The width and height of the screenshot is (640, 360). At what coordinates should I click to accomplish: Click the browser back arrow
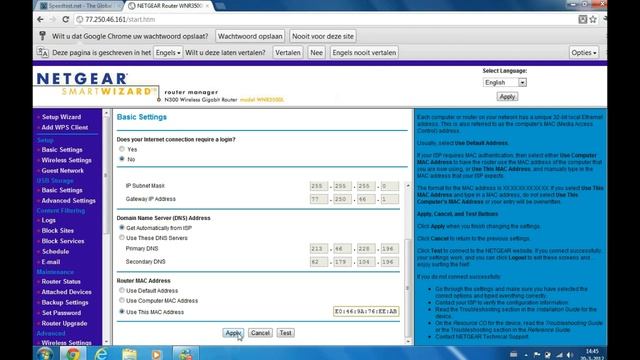(x=40, y=19)
